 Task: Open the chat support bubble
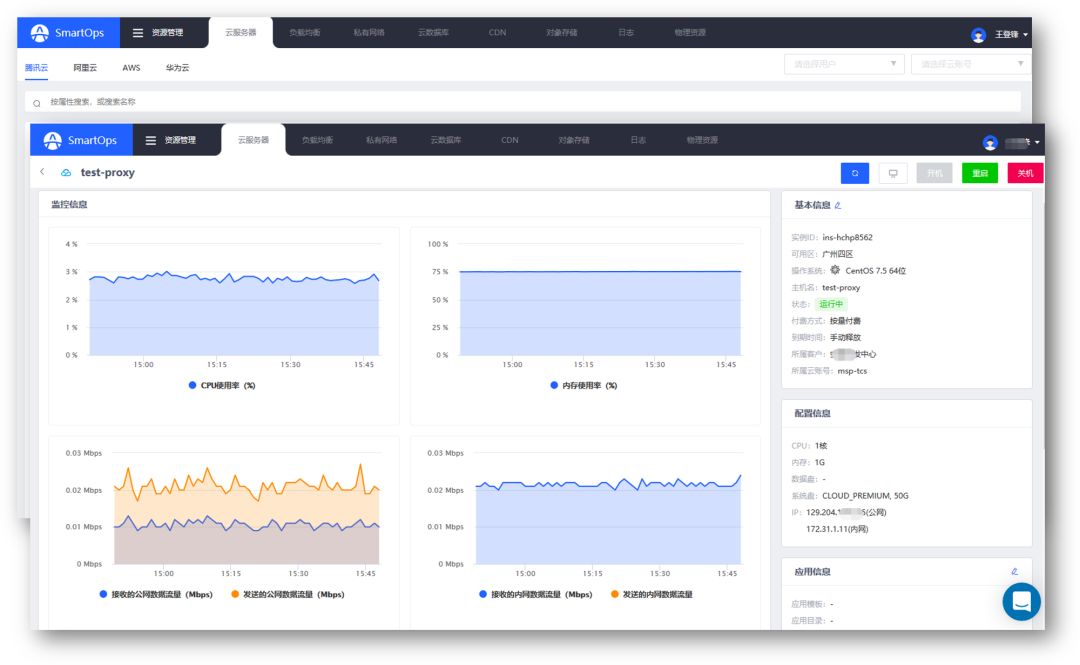1021,602
